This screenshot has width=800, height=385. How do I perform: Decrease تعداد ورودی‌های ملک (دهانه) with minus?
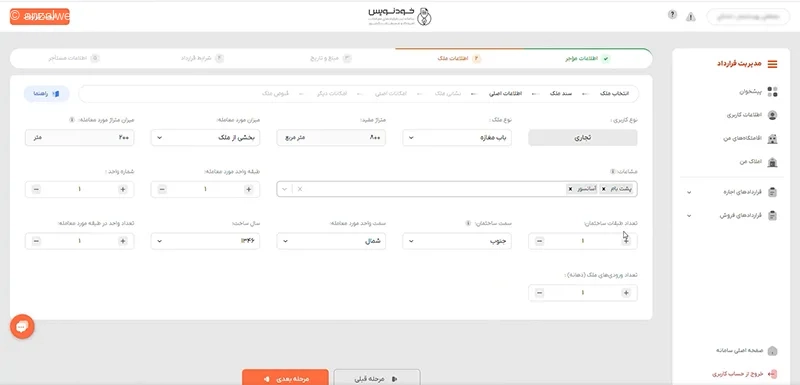(x=539, y=293)
